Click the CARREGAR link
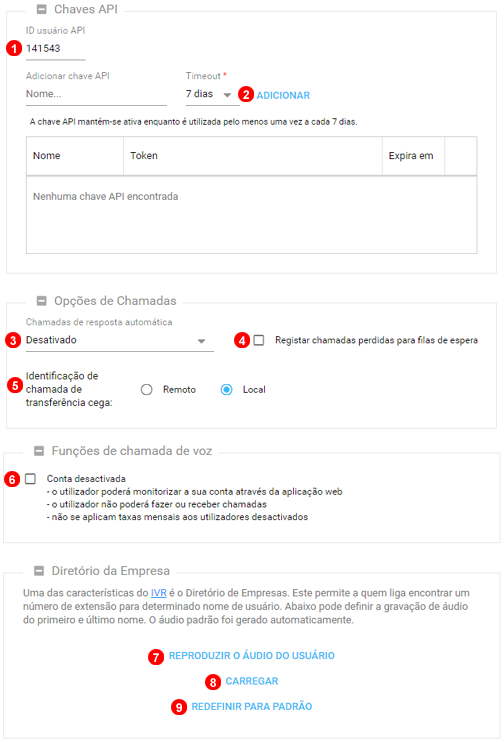The width and height of the screenshot is (504, 742). coord(252,681)
